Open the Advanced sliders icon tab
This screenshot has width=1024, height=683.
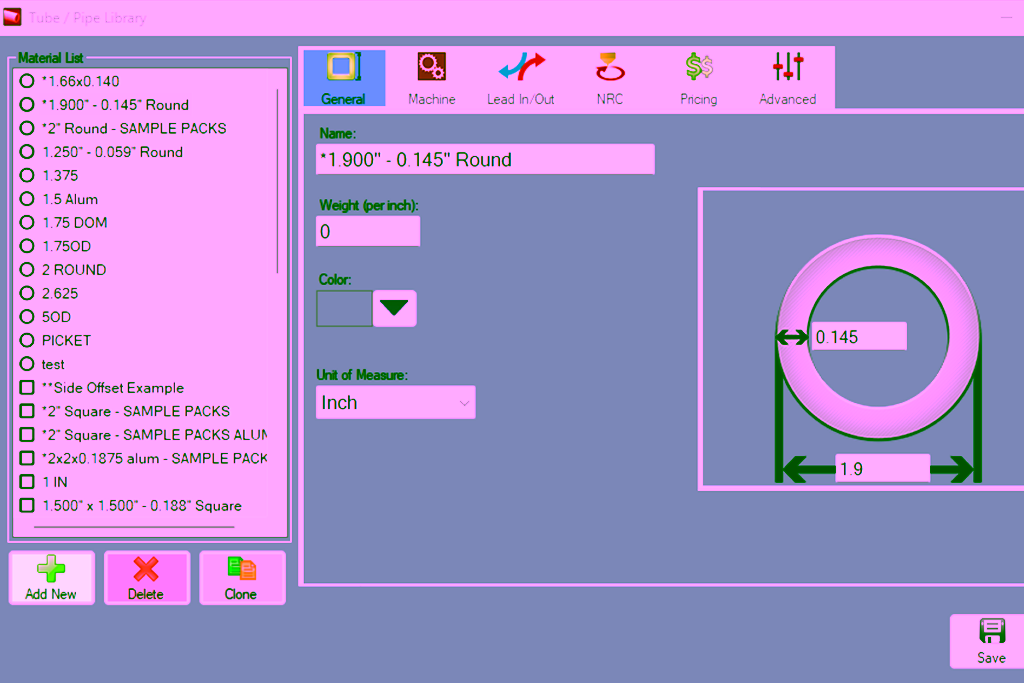tap(788, 67)
